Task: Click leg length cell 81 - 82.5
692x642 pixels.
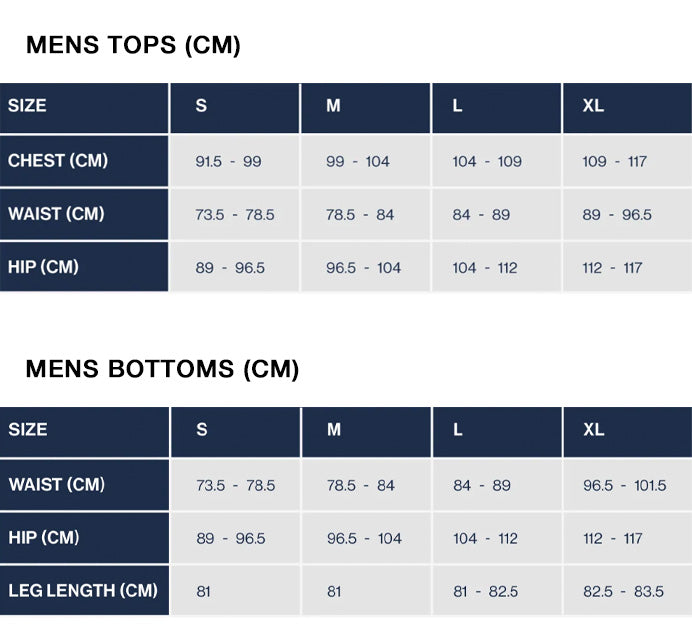Action: [x=497, y=590]
